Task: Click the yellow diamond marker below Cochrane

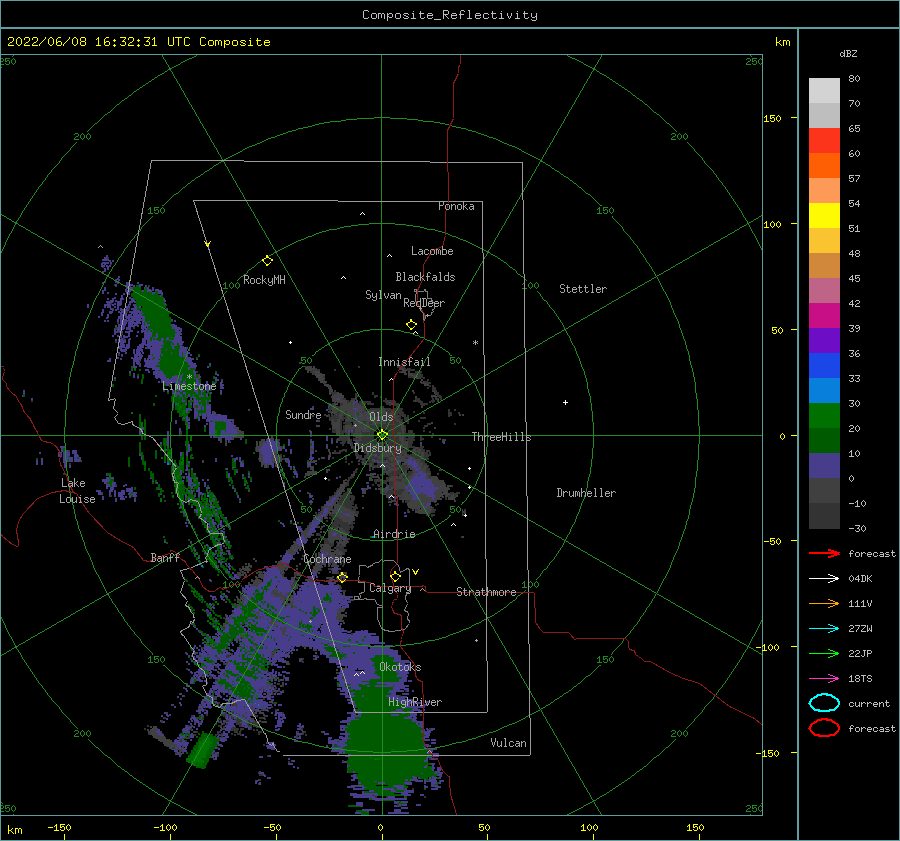Action: [x=342, y=577]
